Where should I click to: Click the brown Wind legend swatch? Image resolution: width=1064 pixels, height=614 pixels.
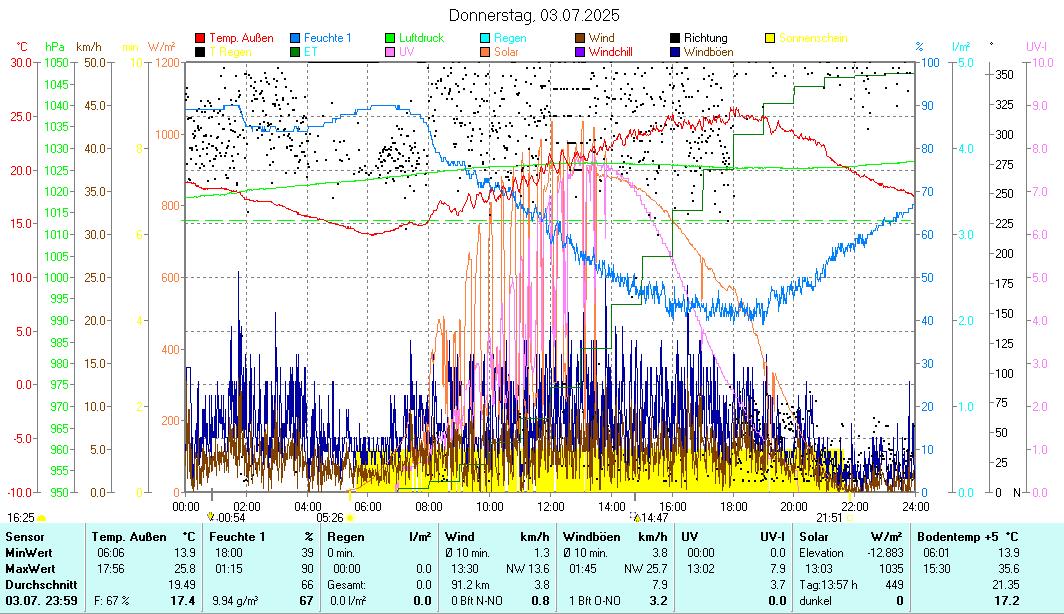(580, 38)
